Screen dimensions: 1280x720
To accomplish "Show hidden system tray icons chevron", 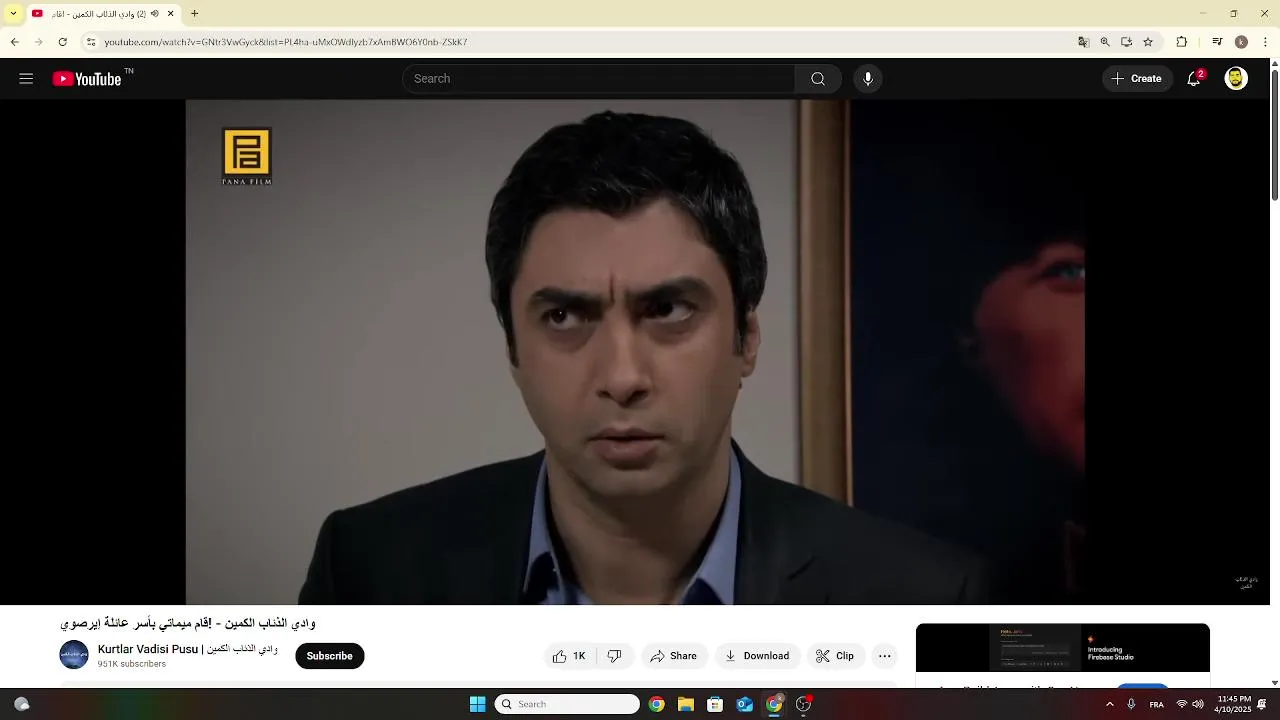I will click(1109, 704).
